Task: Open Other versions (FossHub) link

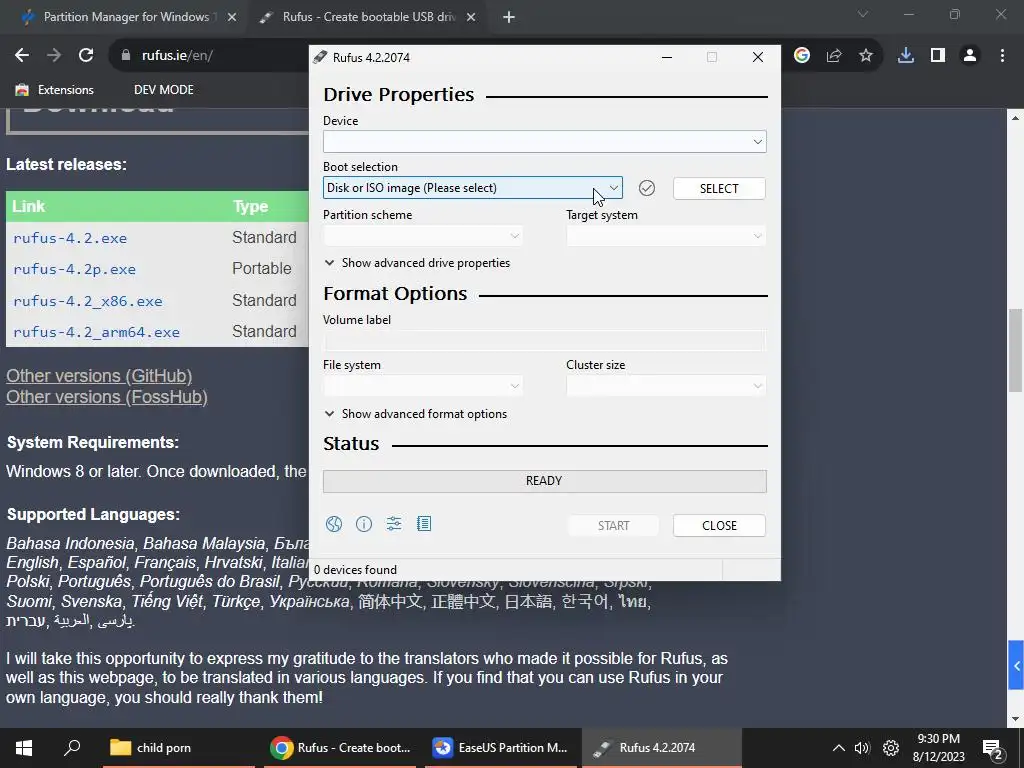Action: 107,397
